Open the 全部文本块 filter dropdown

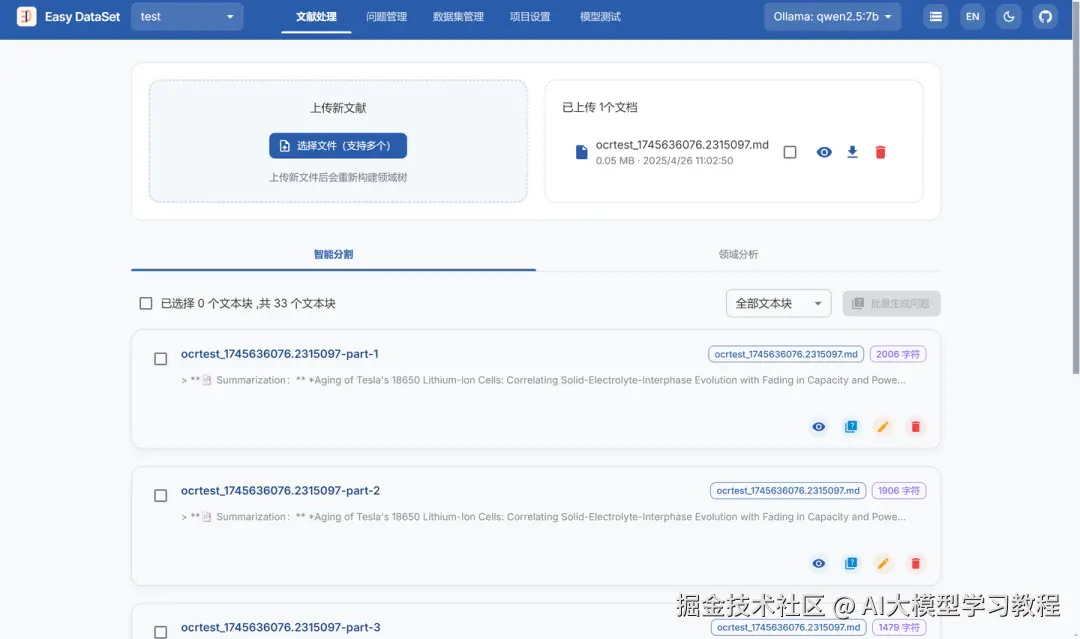(778, 303)
